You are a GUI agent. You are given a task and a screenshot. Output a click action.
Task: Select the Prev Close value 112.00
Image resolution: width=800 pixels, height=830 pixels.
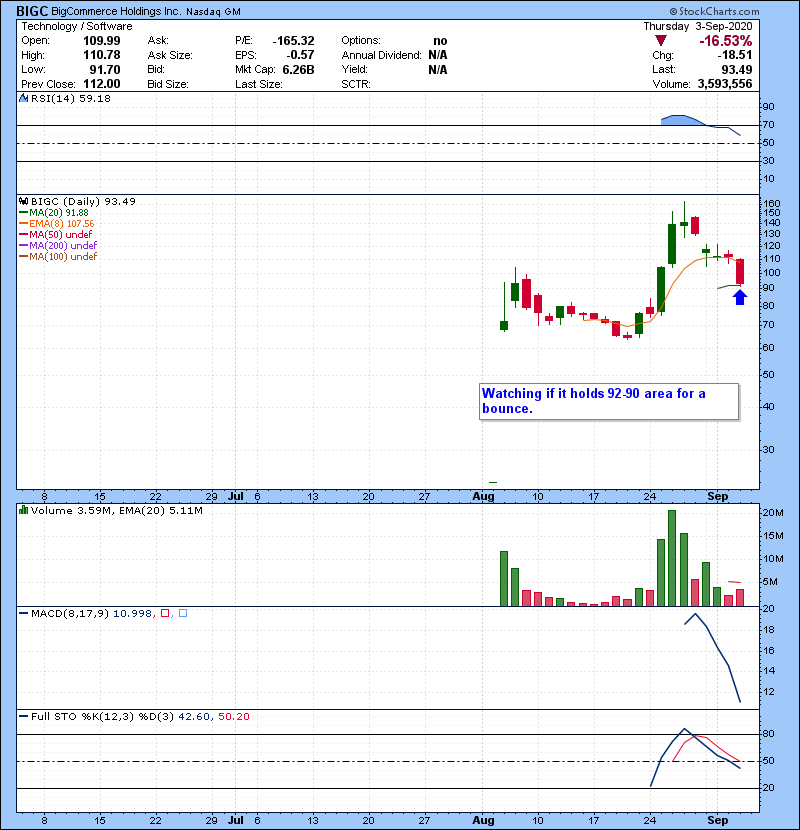tap(102, 84)
